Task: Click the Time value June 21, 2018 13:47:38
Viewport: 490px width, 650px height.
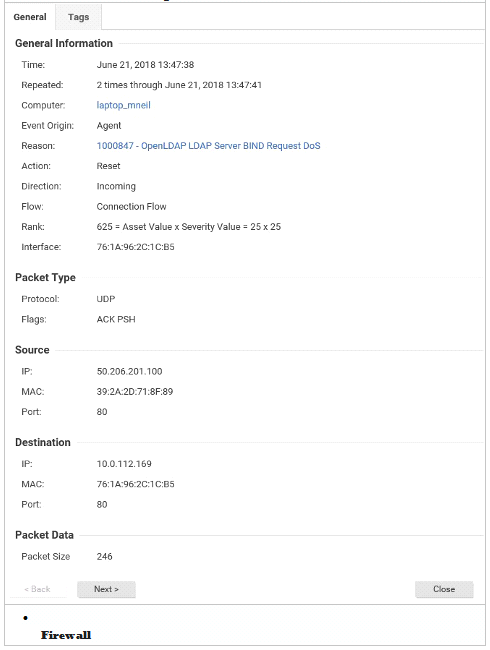Action: point(145,65)
